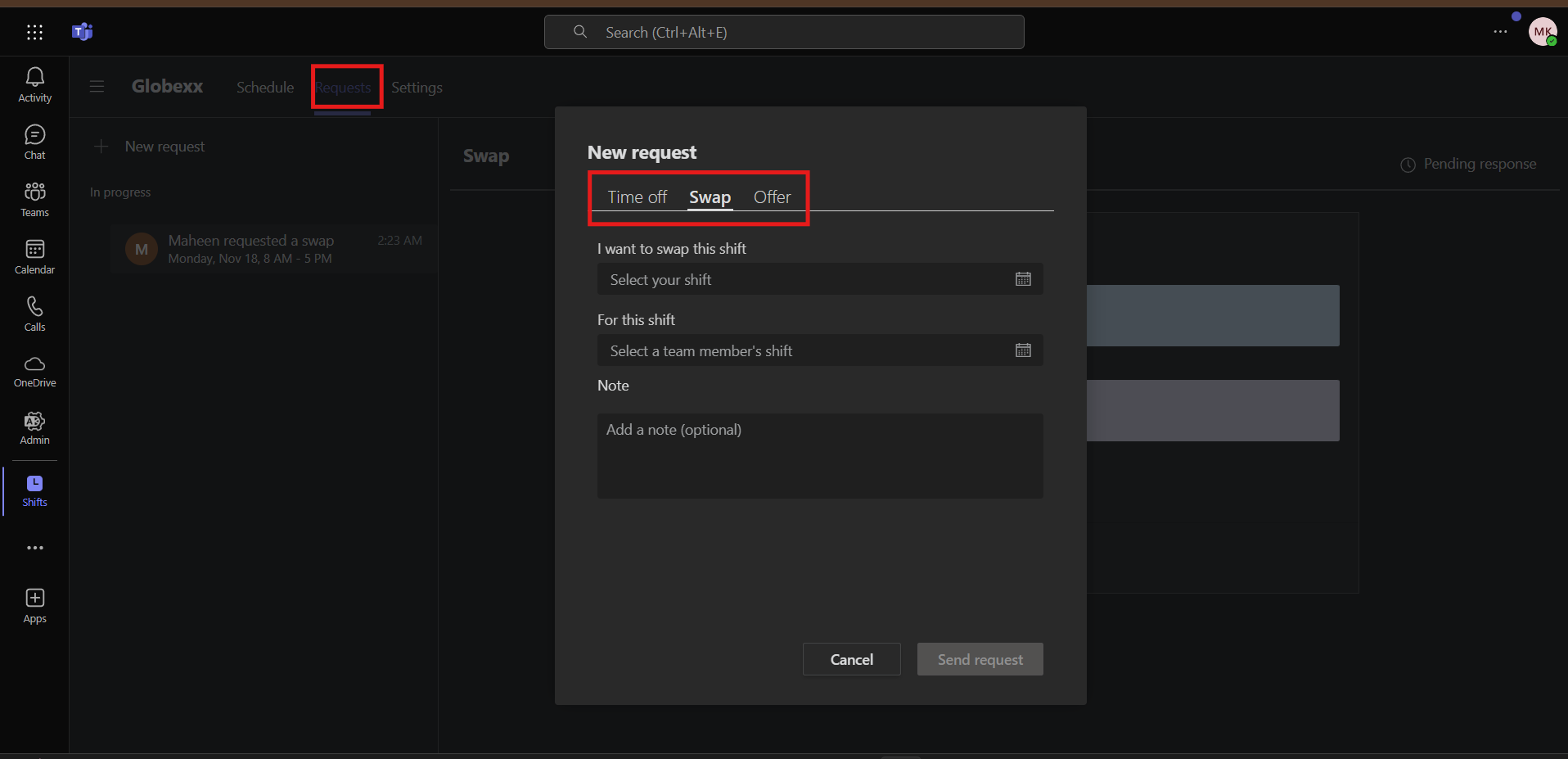Toggle the hamburger menu next to Globexx
The width and height of the screenshot is (1568, 759).
[x=97, y=87]
